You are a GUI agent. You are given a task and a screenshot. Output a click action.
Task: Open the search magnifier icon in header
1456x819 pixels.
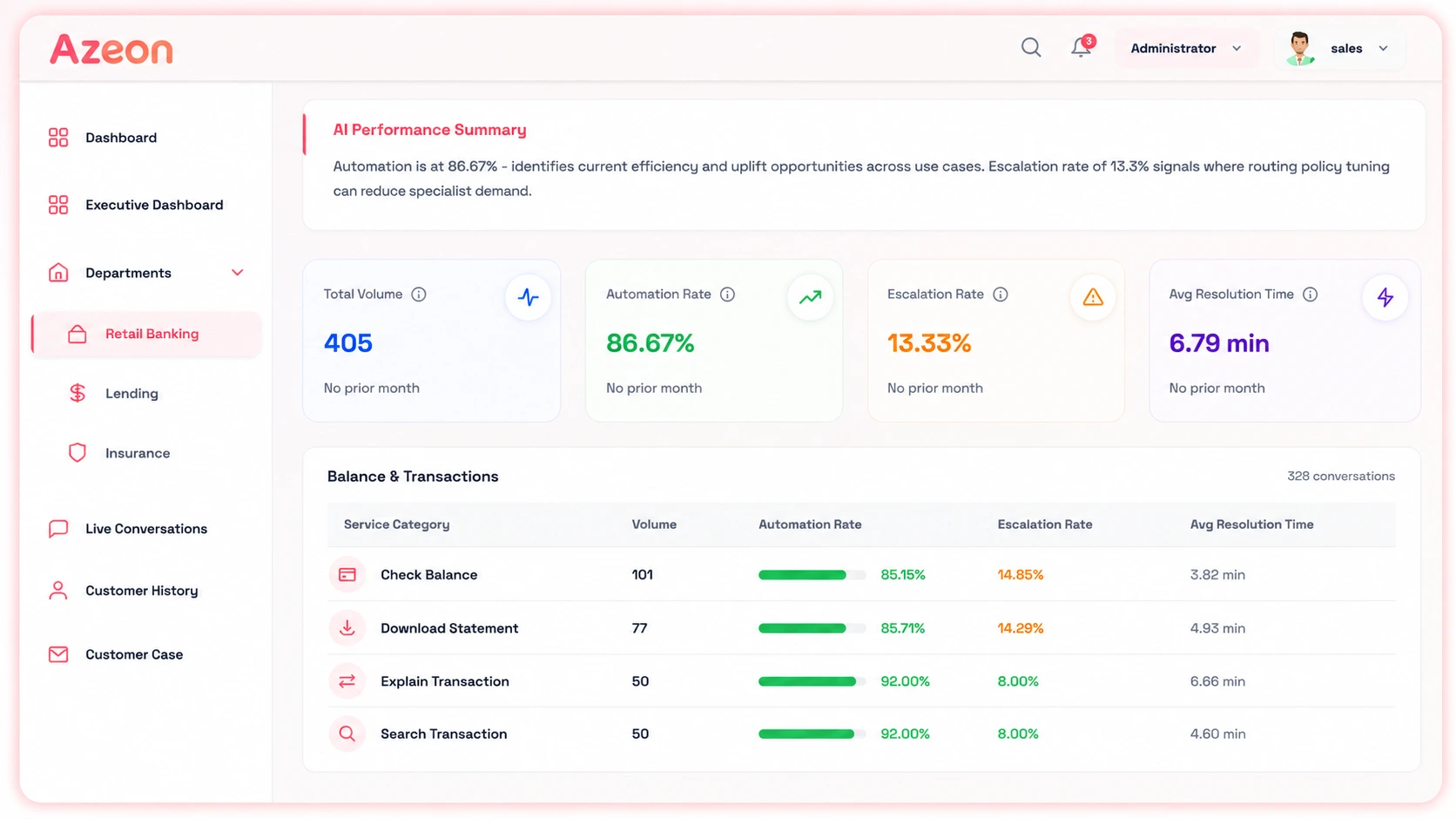click(x=1031, y=48)
